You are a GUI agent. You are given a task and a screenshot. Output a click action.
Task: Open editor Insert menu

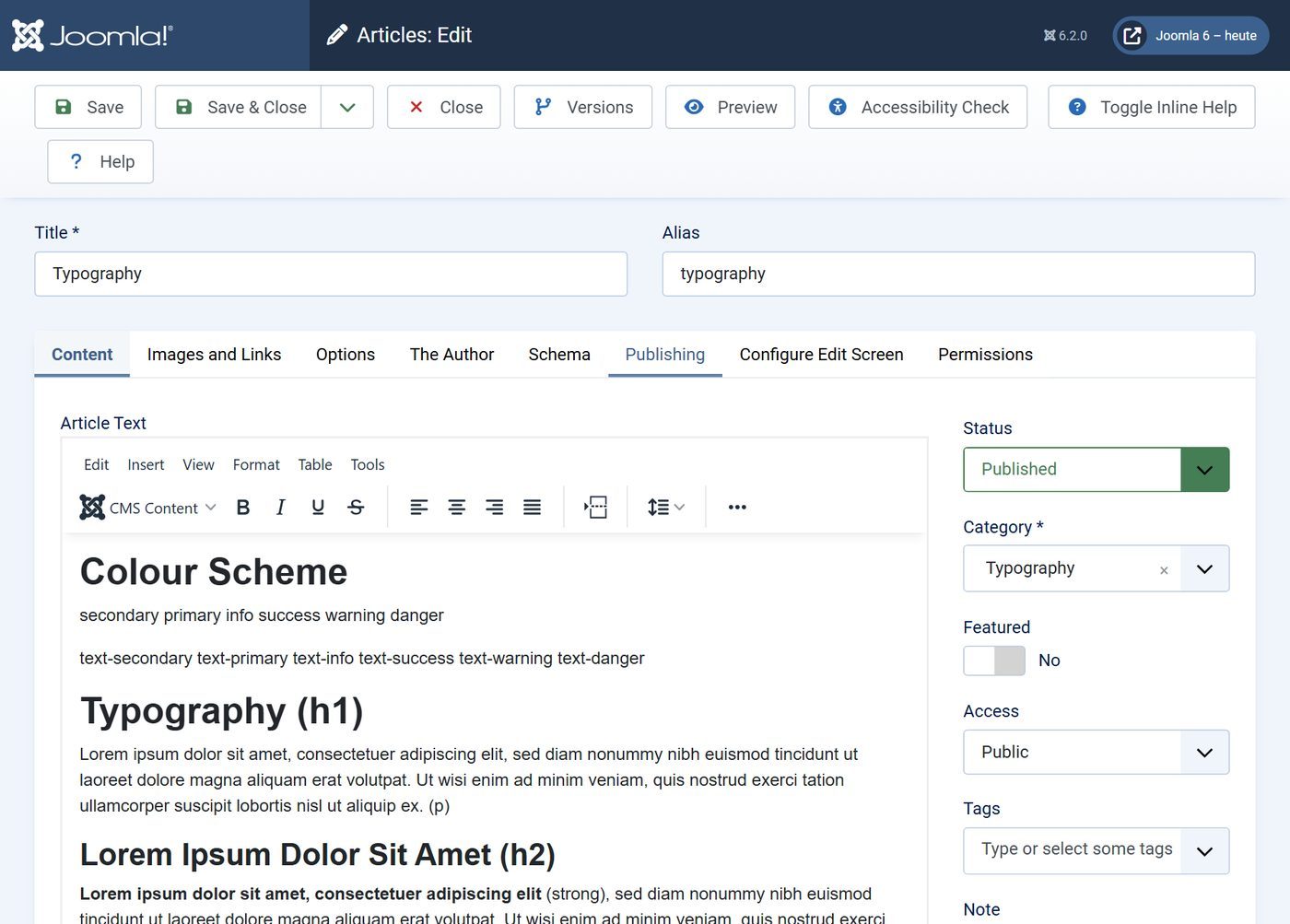(x=146, y=464)
